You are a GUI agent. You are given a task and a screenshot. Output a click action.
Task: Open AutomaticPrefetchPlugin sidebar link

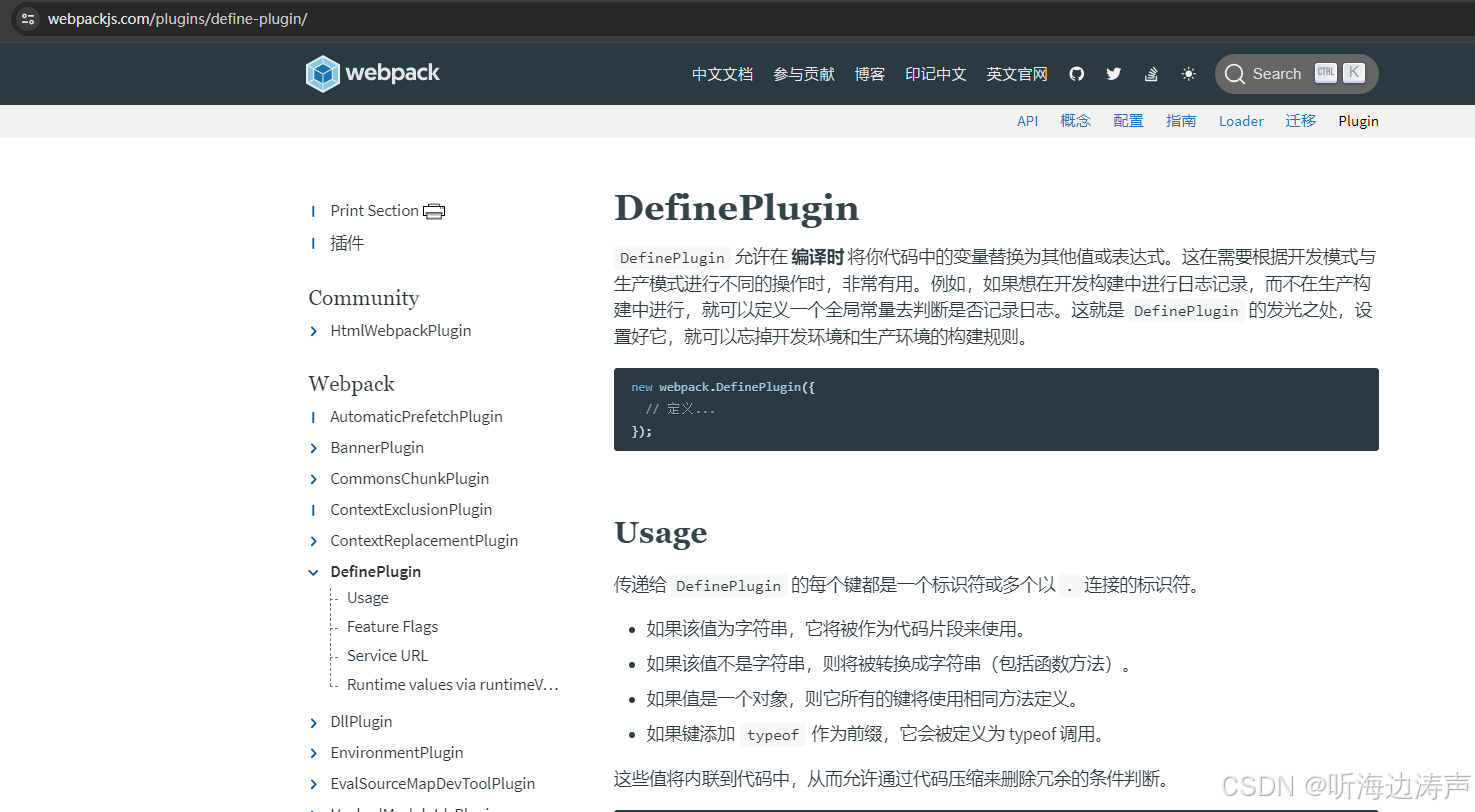click(x=416, y=417)
